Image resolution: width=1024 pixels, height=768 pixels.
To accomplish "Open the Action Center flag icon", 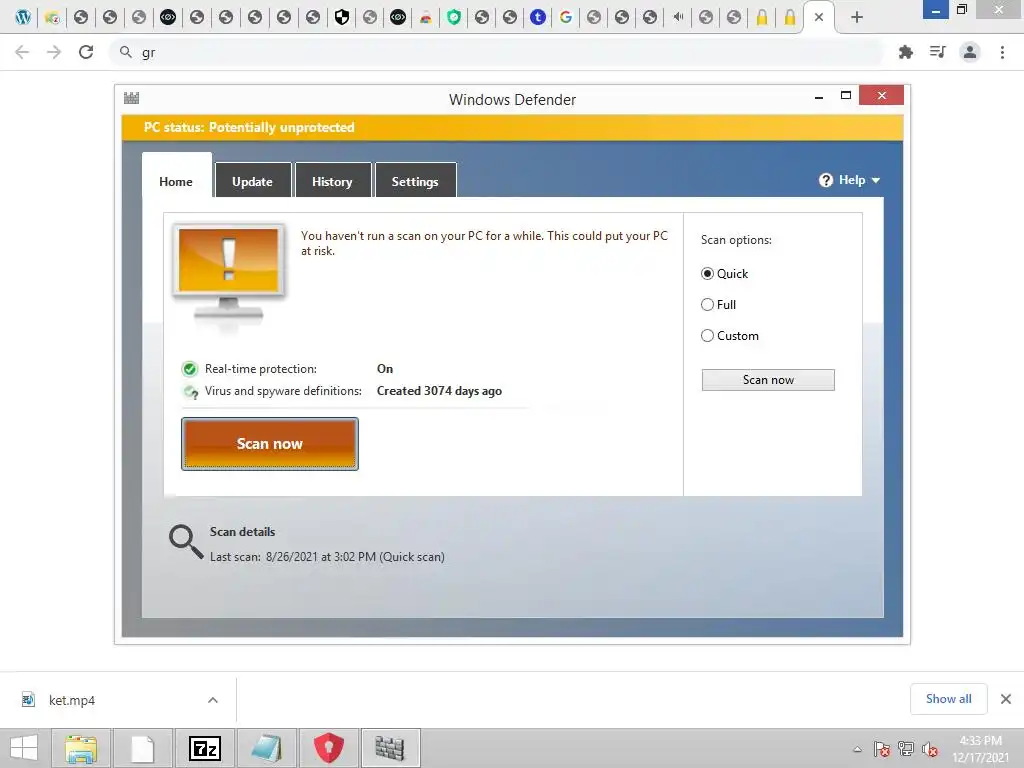I will [x=882, y=749].
